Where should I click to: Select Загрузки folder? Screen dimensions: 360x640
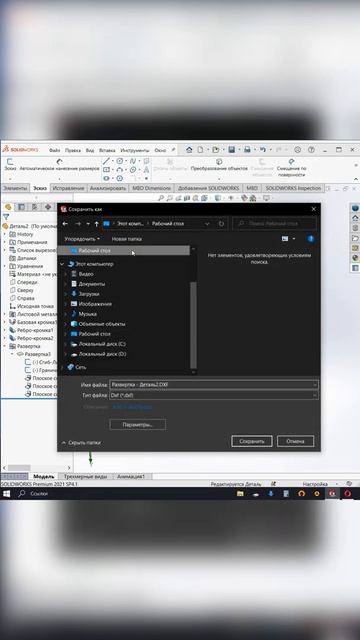85,294
